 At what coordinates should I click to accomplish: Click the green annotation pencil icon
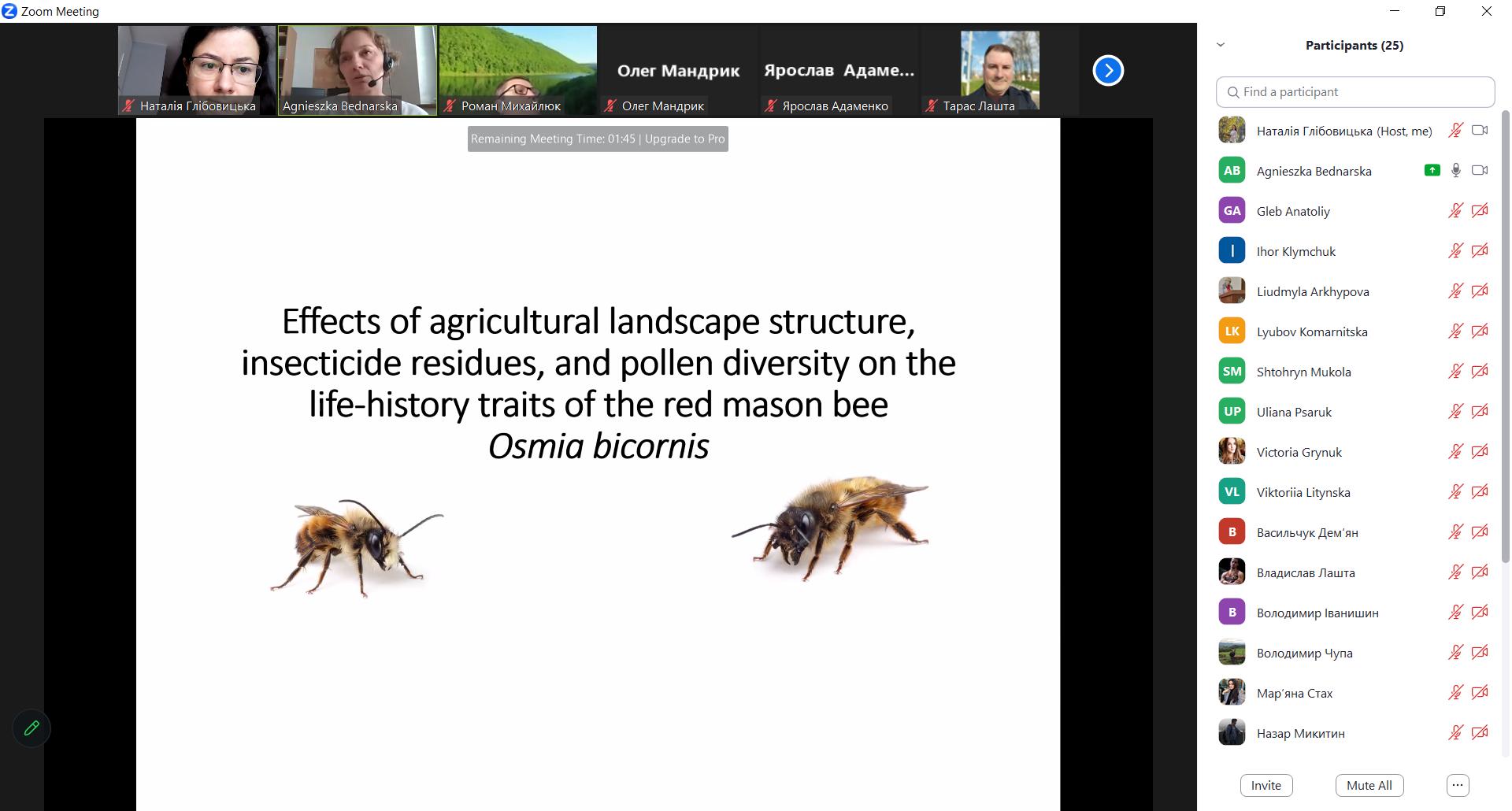tap(31, 728)
